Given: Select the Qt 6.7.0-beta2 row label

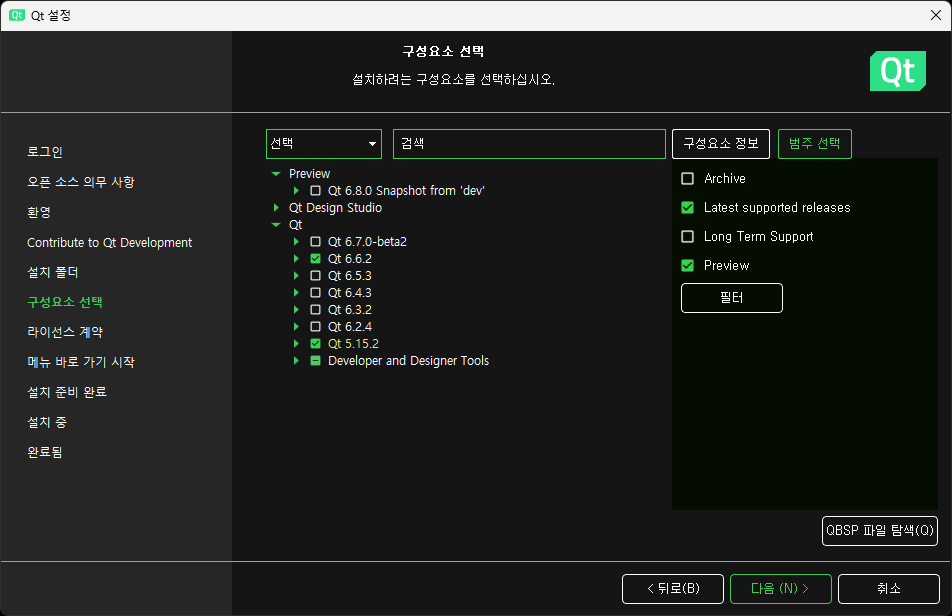Looking at the screenshot, I should click(x=367, y=242).
